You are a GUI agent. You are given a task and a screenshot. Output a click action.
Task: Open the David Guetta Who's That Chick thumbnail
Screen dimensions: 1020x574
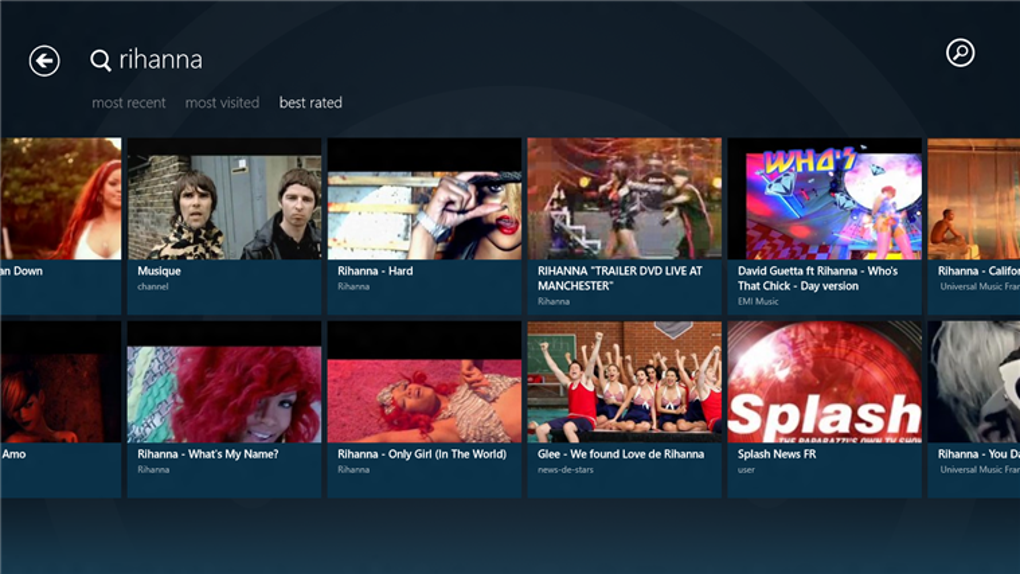[x=825, y=198]
